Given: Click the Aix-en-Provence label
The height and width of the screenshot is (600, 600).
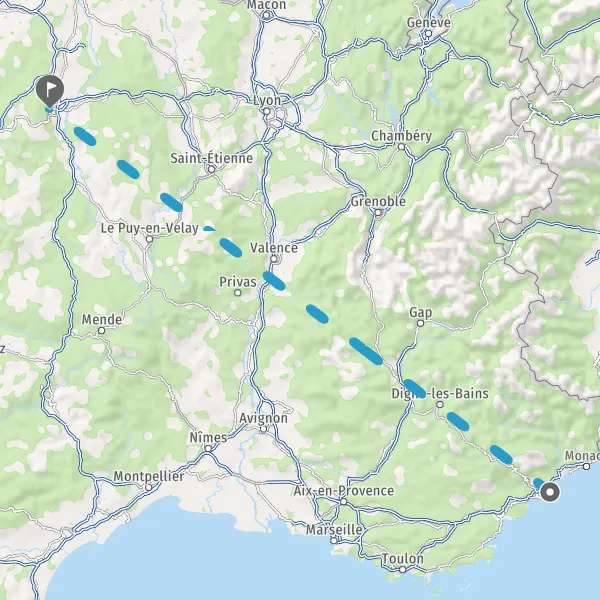Looking at the screenshot, I should coord(344,491).
